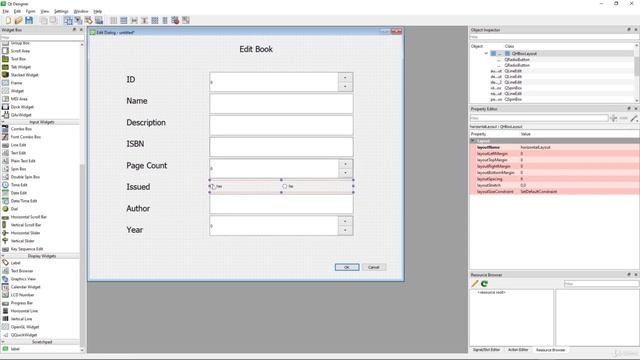
Task: Pick the Stacked Widget item in Widget Box
Action: pyautogui.click(x=24, y=75)
